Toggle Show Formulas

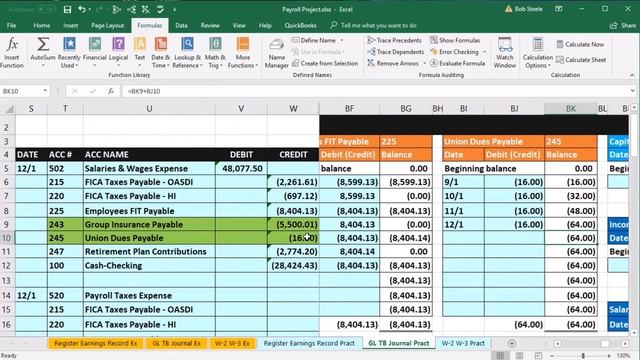pos(455,40)
